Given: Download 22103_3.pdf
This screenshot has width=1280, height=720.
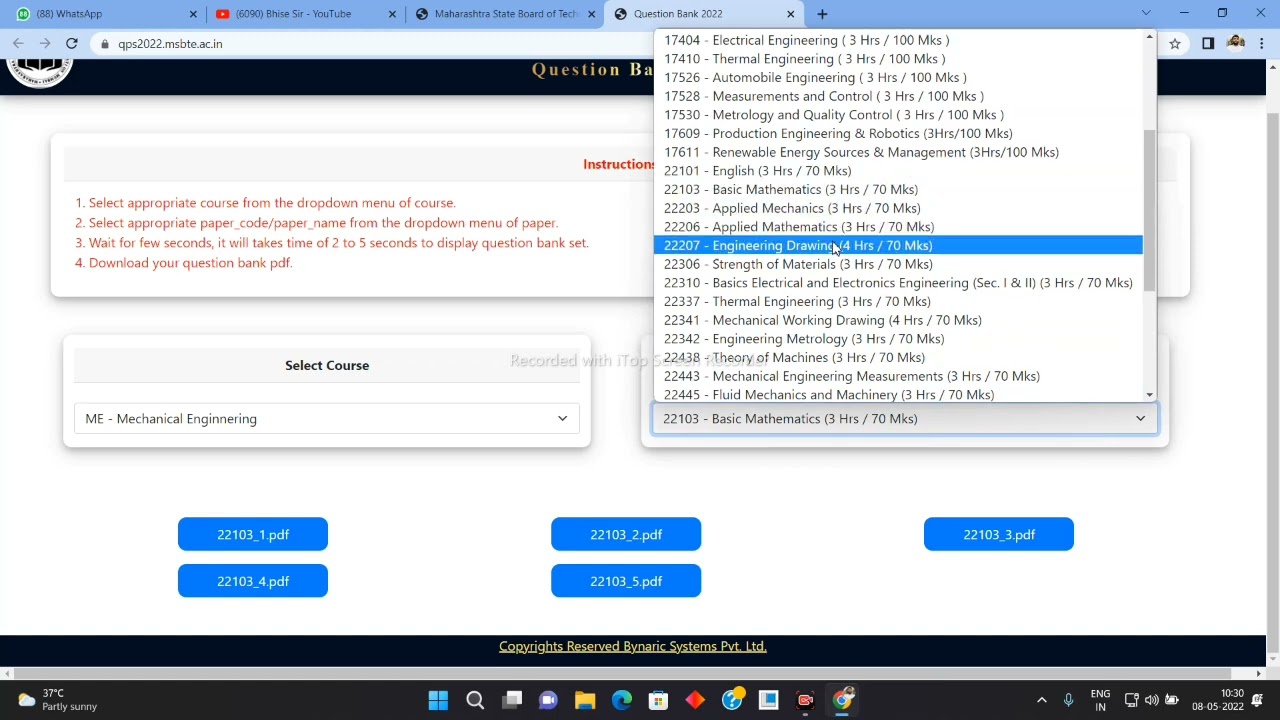Looking at the screenshot, I should click(x=999, y=535).
